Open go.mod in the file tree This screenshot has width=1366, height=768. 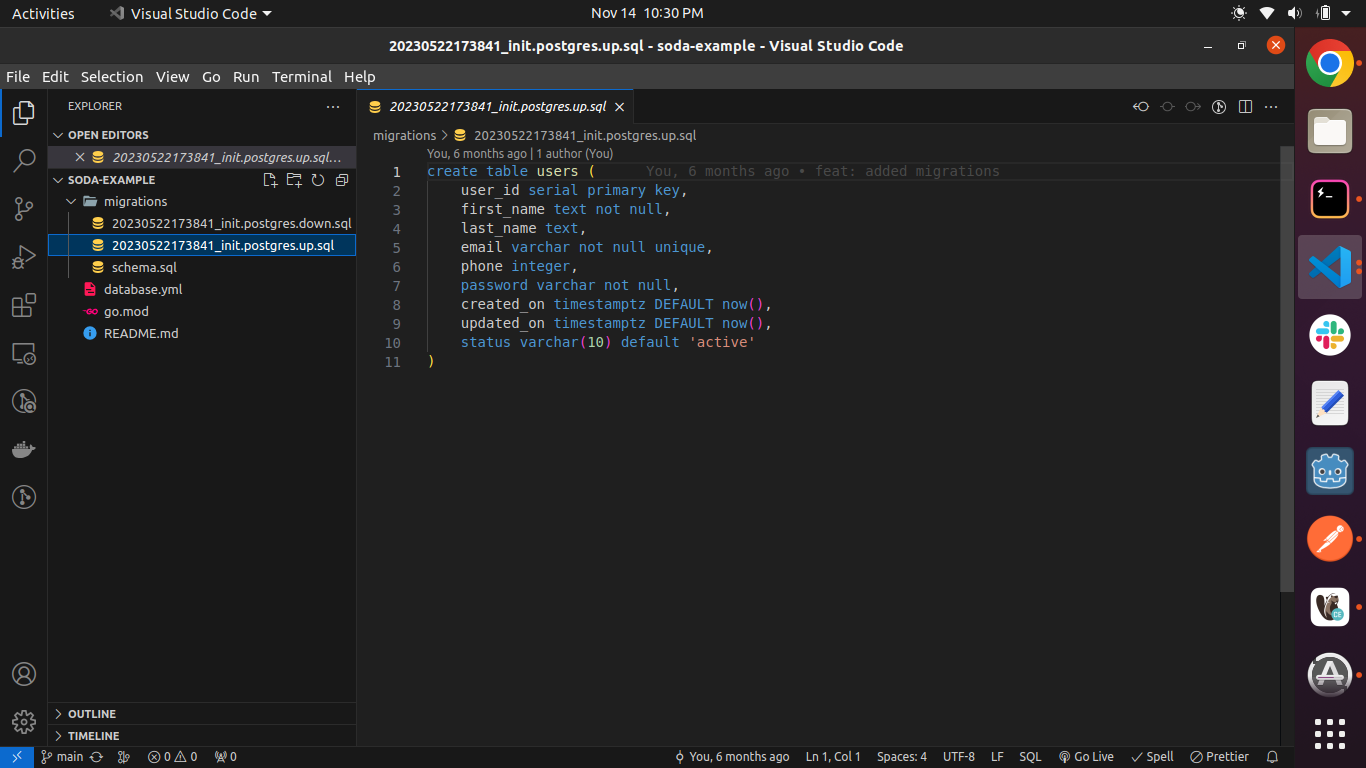(202, 311)
